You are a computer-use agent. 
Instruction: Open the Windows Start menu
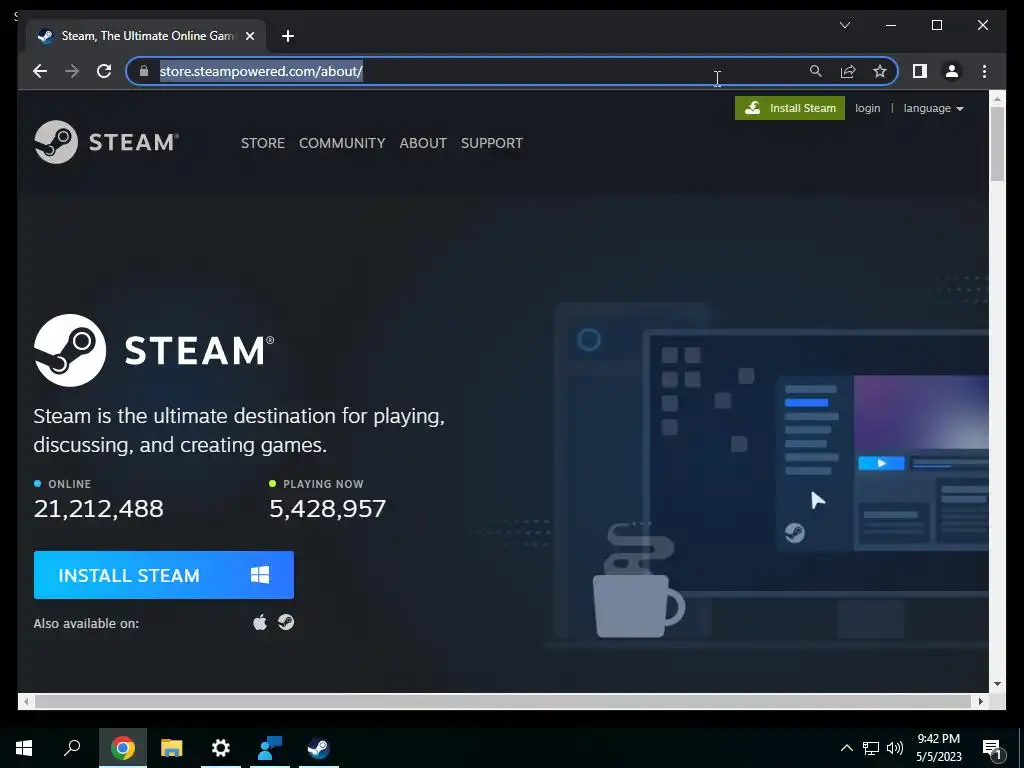[24, 748]
